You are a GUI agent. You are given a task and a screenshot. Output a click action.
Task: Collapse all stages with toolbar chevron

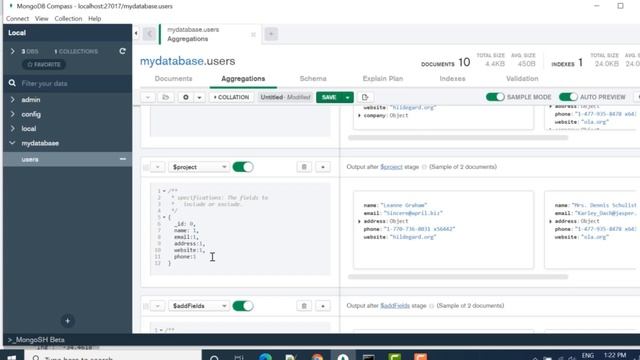coord(148,97)
